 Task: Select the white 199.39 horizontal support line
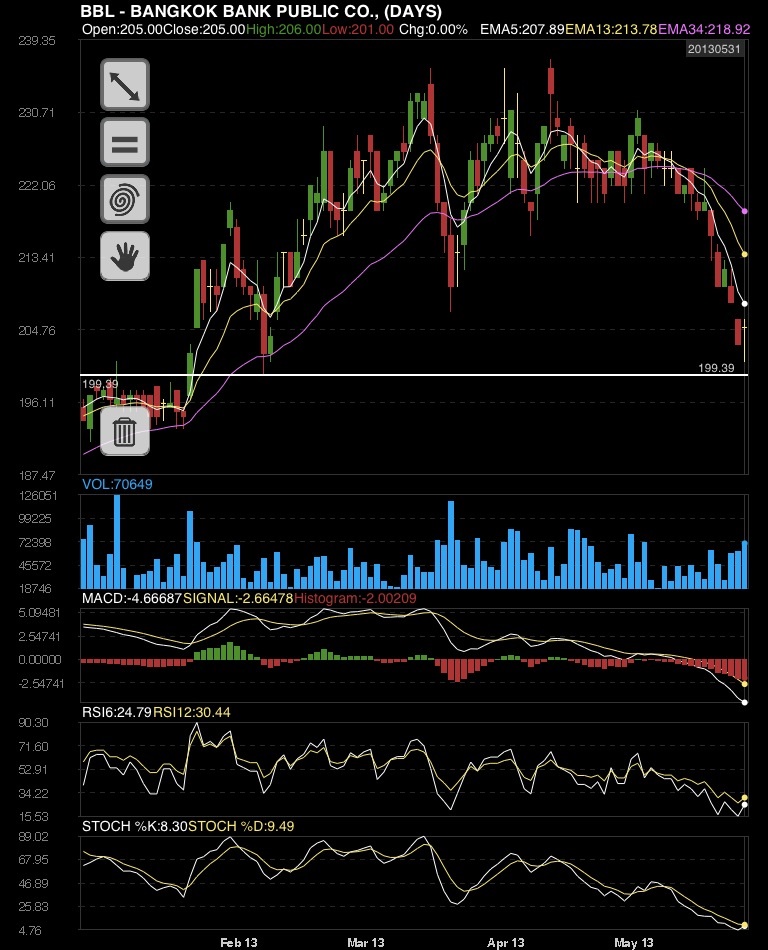click(x=414, y=375)
